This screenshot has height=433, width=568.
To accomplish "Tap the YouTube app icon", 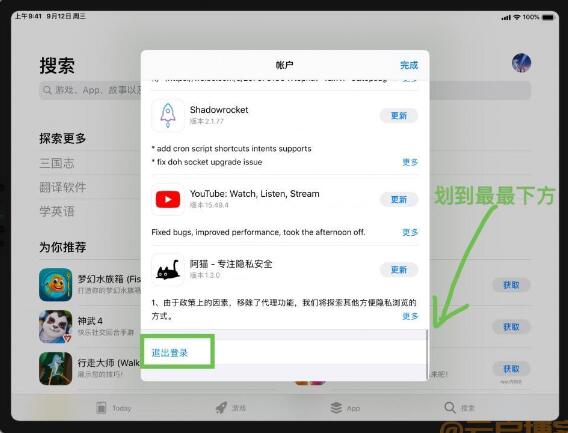I will click(x=168, y=199).
